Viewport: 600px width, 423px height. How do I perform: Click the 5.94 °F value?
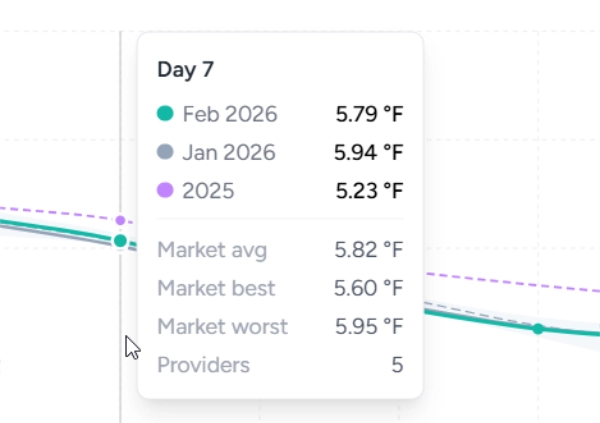[368, 152]
